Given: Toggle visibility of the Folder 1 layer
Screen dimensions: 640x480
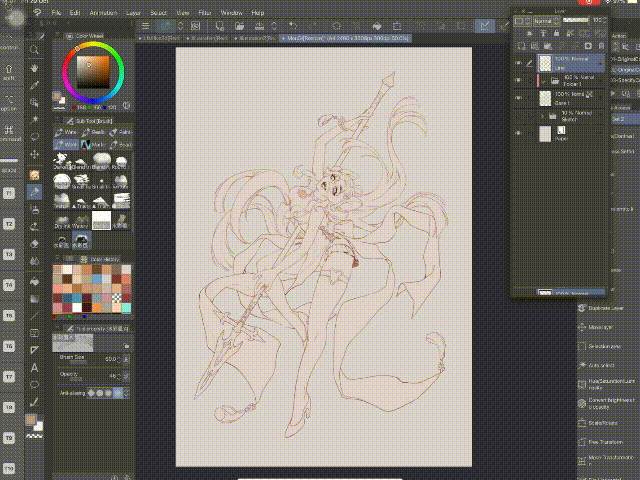Looking at the screenshot, I should (518, 81).
